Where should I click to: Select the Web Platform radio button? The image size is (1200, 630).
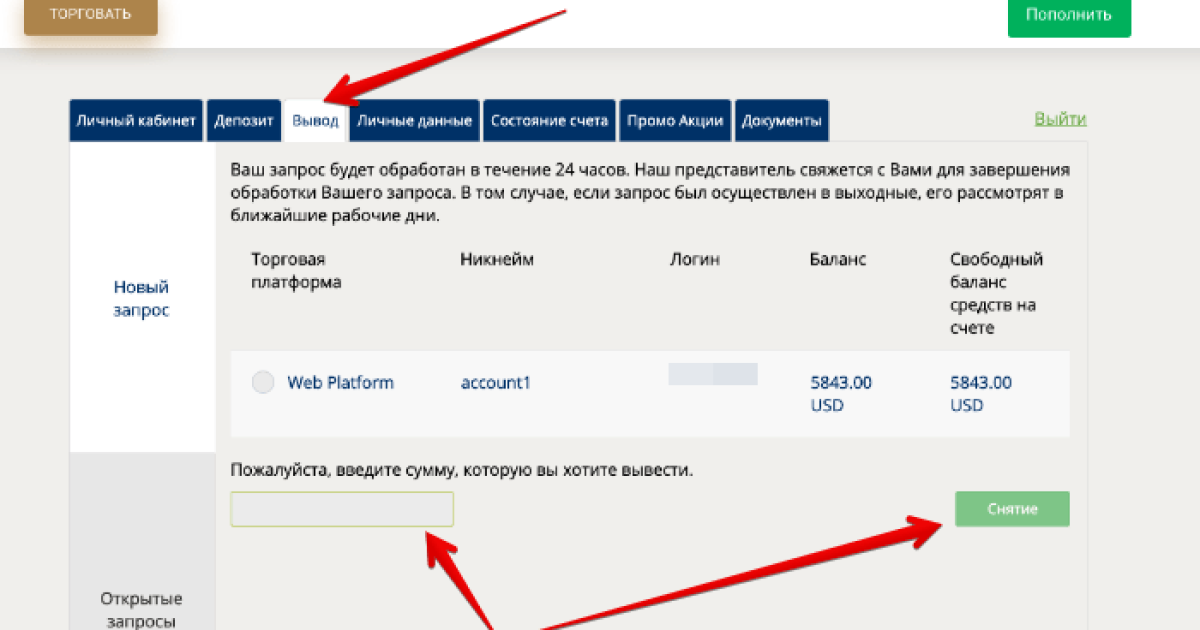(263, 382)
